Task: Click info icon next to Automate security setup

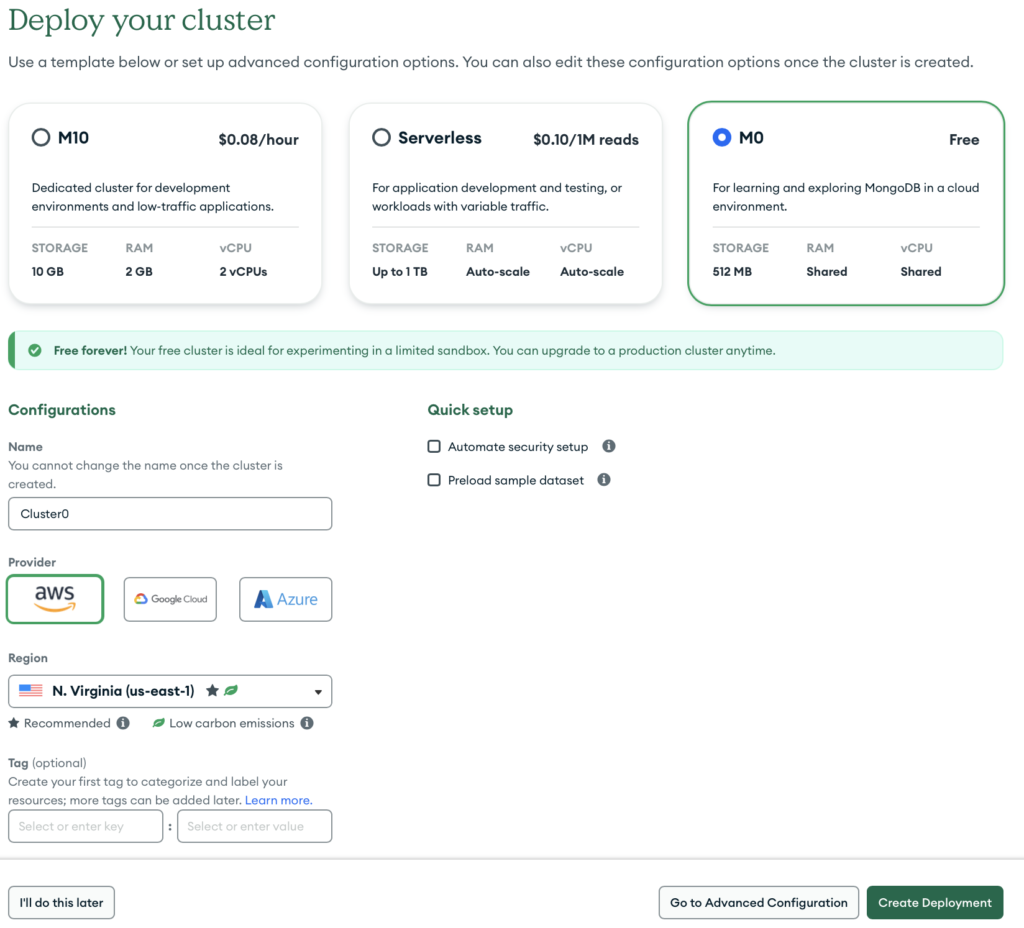Action: (x=609, y=447)
